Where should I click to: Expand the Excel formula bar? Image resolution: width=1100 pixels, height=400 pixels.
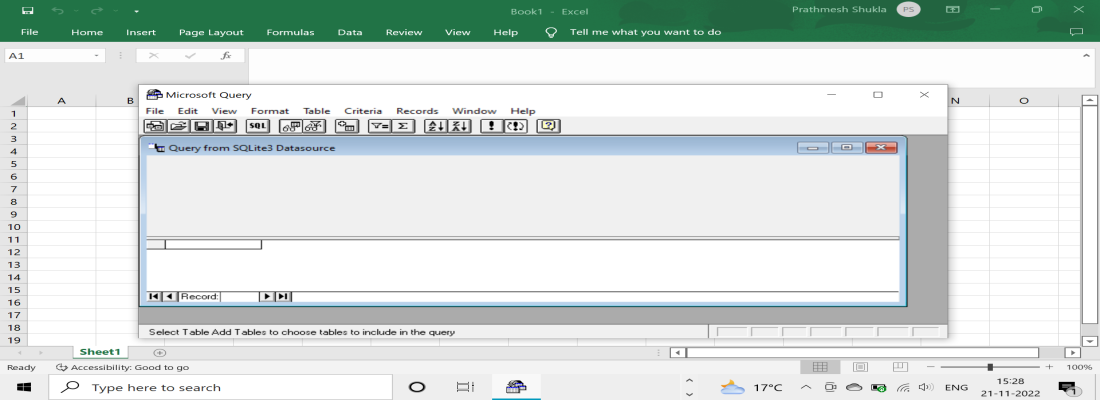(x=1087, y=54)
